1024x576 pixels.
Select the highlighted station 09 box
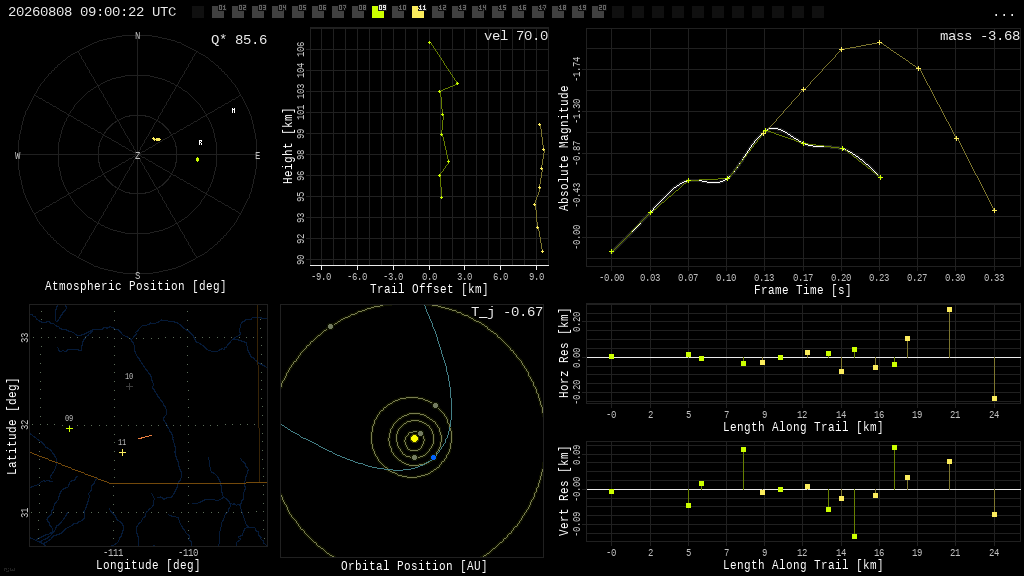pos(378,12)
